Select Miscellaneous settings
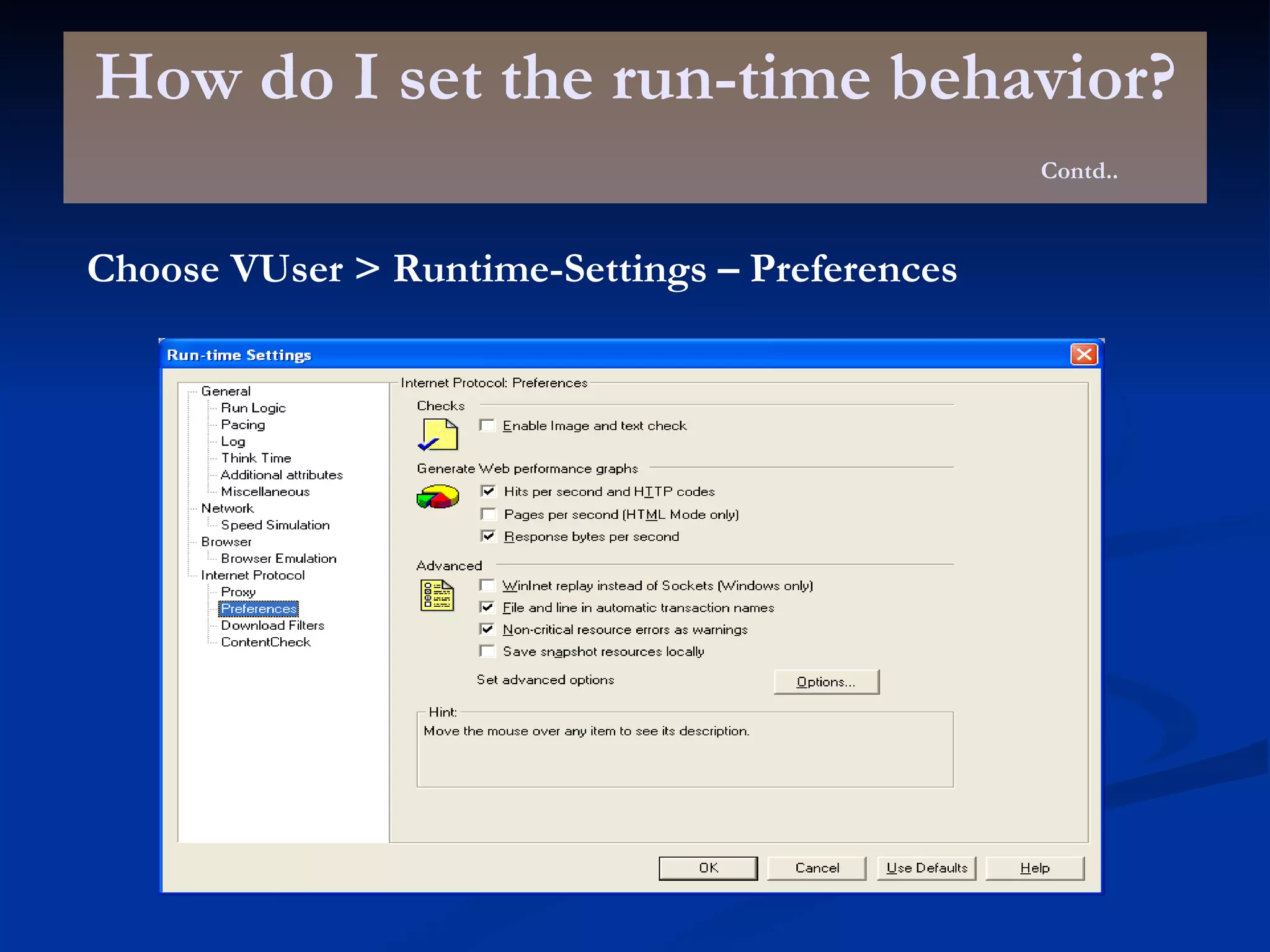This screenshot has width=1270, height=952. 265,491
